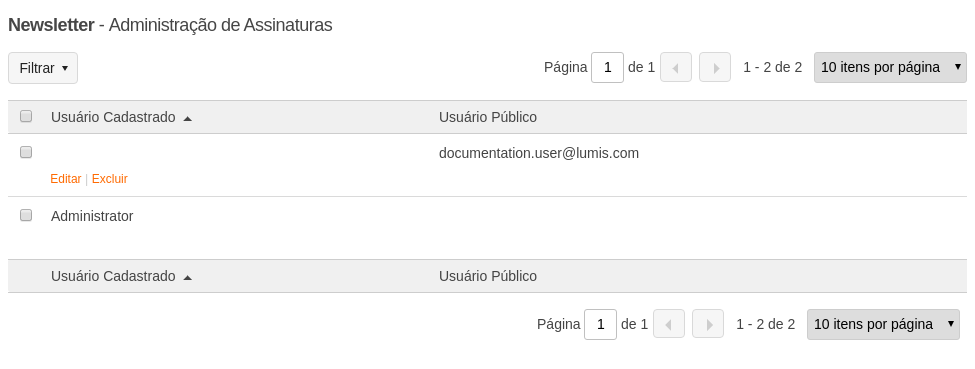Click sort arrow beside top Usuário Cadastrado
The height and width of the screenshot is (369, 975).
coord(187,118)
